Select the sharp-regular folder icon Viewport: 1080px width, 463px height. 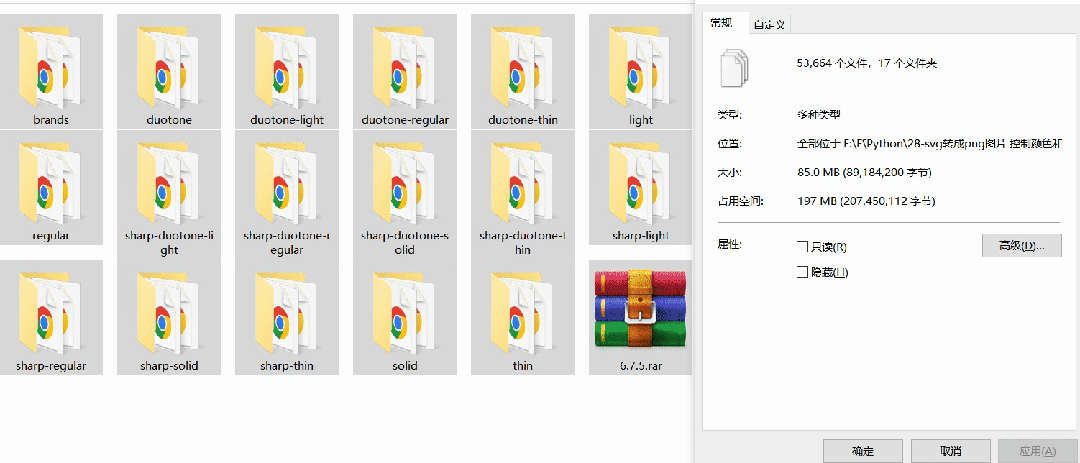[x=50, y=314]
